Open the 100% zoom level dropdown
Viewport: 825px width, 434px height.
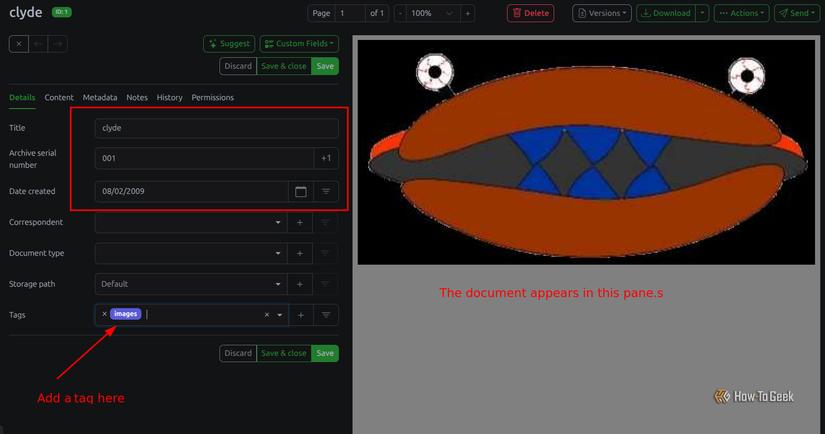(x=433, y=13)
